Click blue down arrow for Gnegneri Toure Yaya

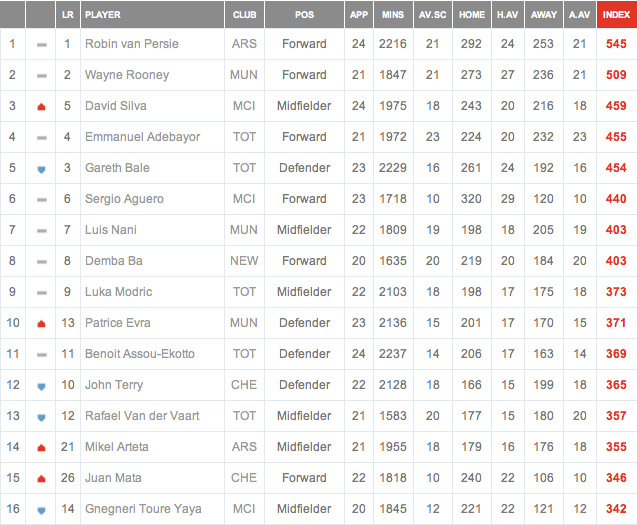click(x=41, y=510)
